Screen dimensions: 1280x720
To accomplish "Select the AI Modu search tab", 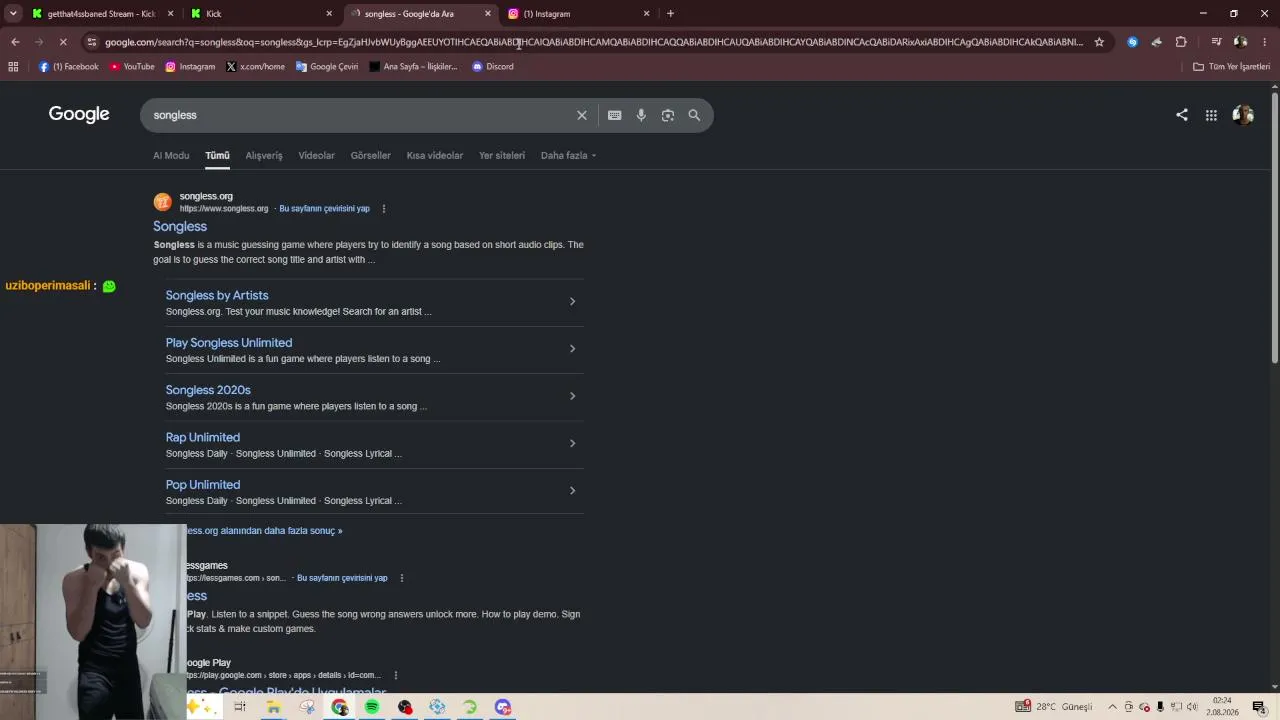I will coord(171,156).
